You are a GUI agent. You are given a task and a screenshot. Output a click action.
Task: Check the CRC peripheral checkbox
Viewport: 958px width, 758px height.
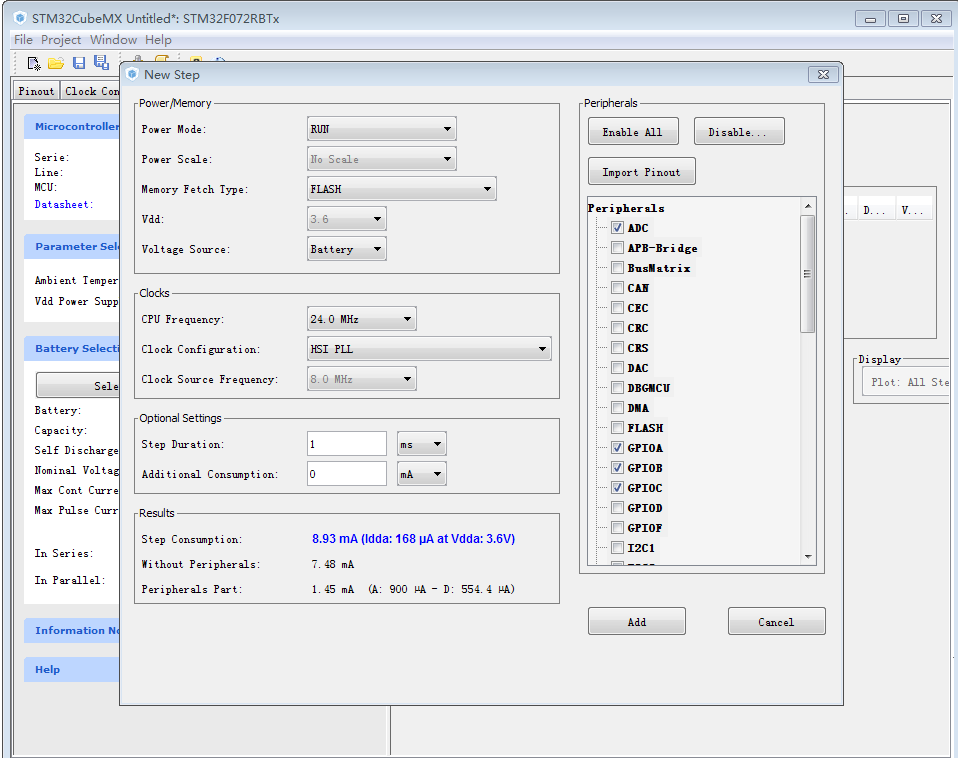coord(617,328)
